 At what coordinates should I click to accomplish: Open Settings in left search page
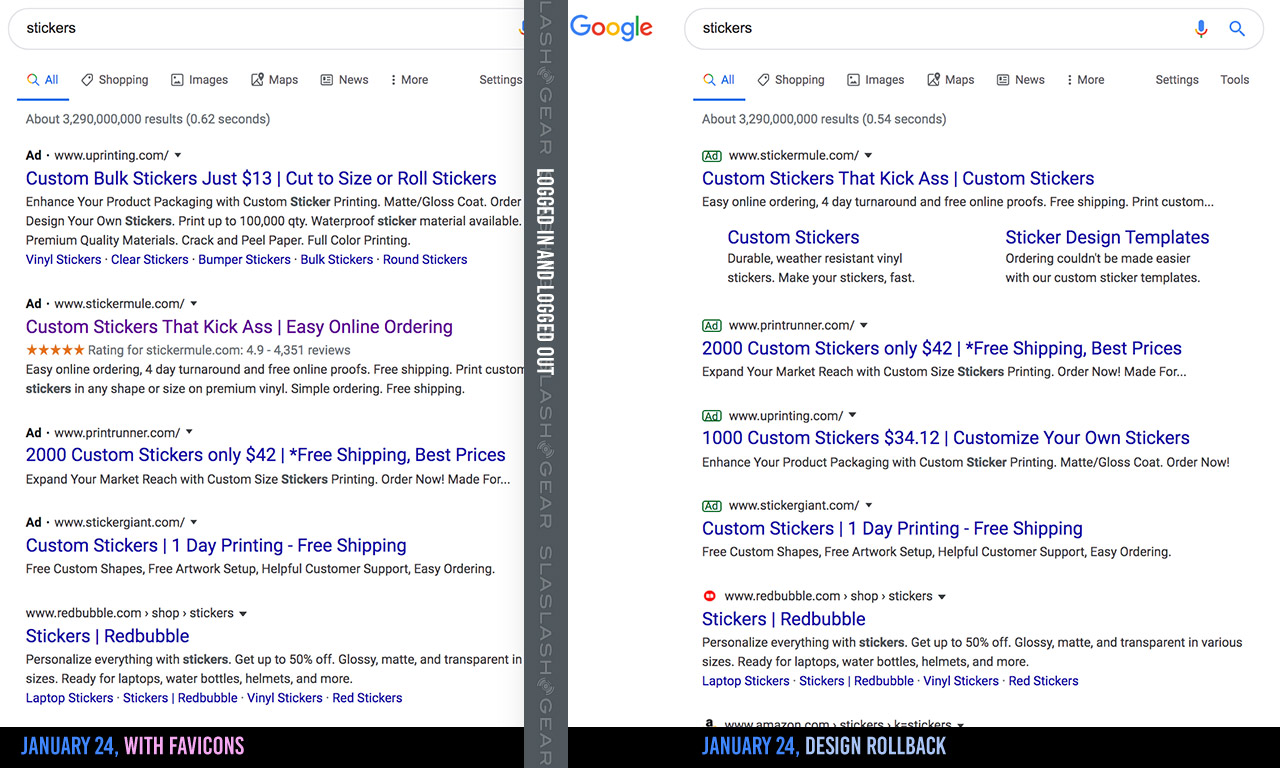click(501, 80)
